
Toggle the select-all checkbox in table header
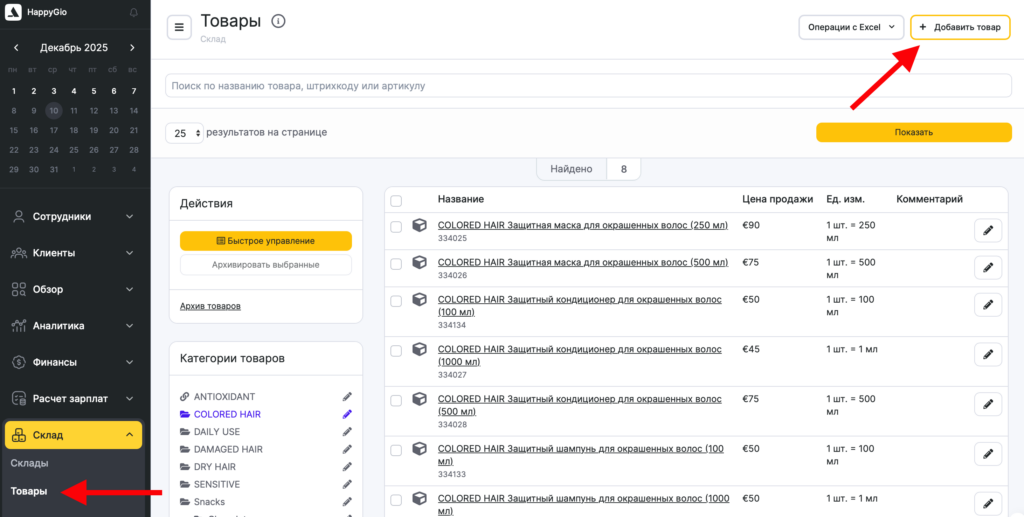click(x=396, y=200)
